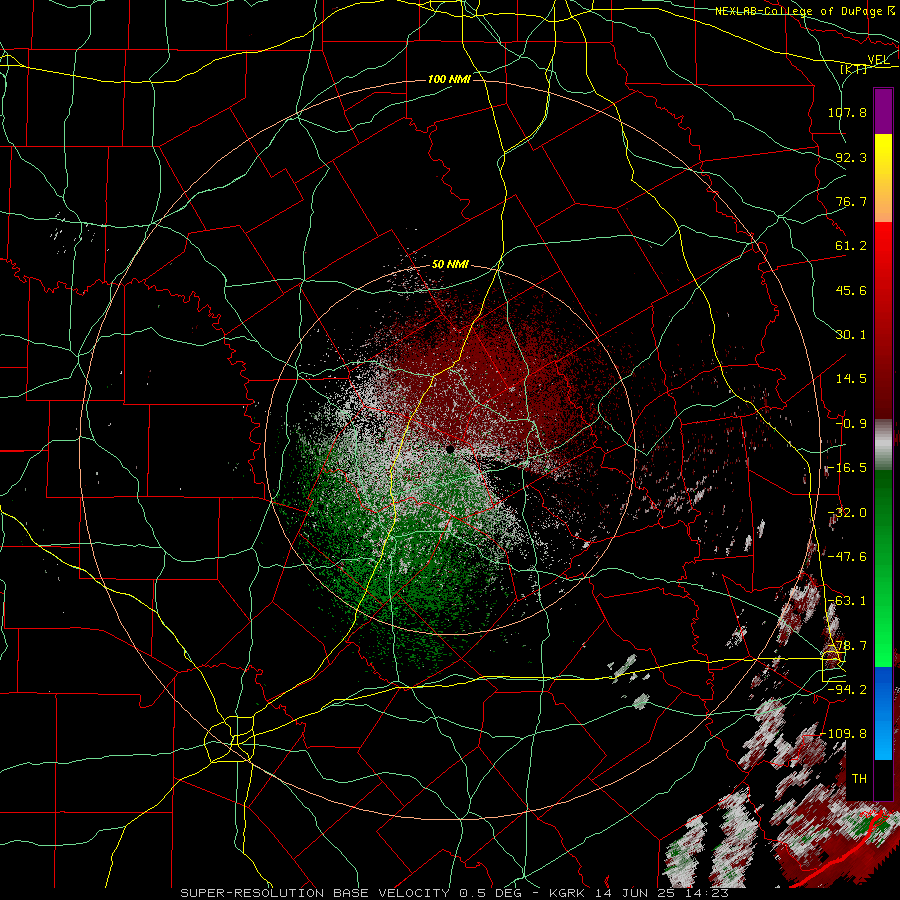
Task: Pick the gray near-zero color bar segment
Action: coord(883,445)
